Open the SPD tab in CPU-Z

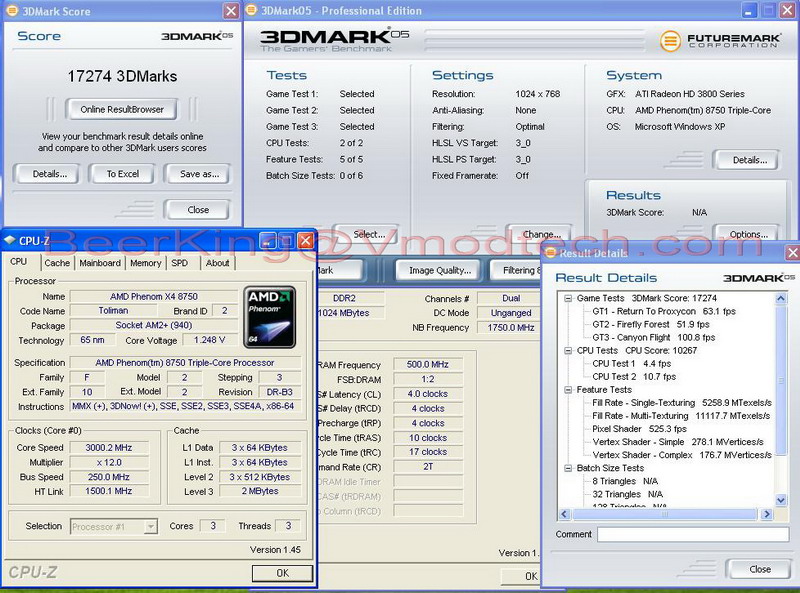click(x=180, y=263)
